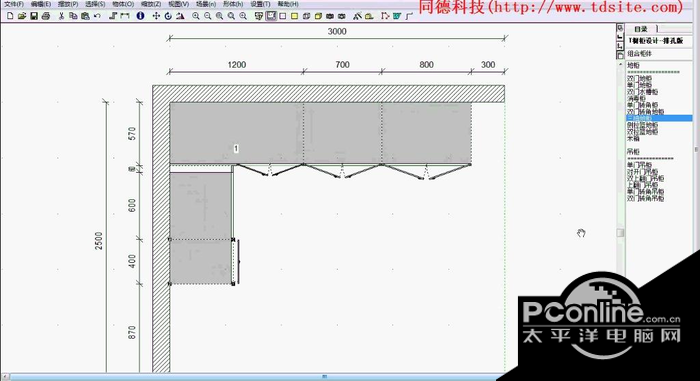Viewport: 700px width, 381px height.
Task: Zoom out with the minus magnifier
Action: coord(208,16)
